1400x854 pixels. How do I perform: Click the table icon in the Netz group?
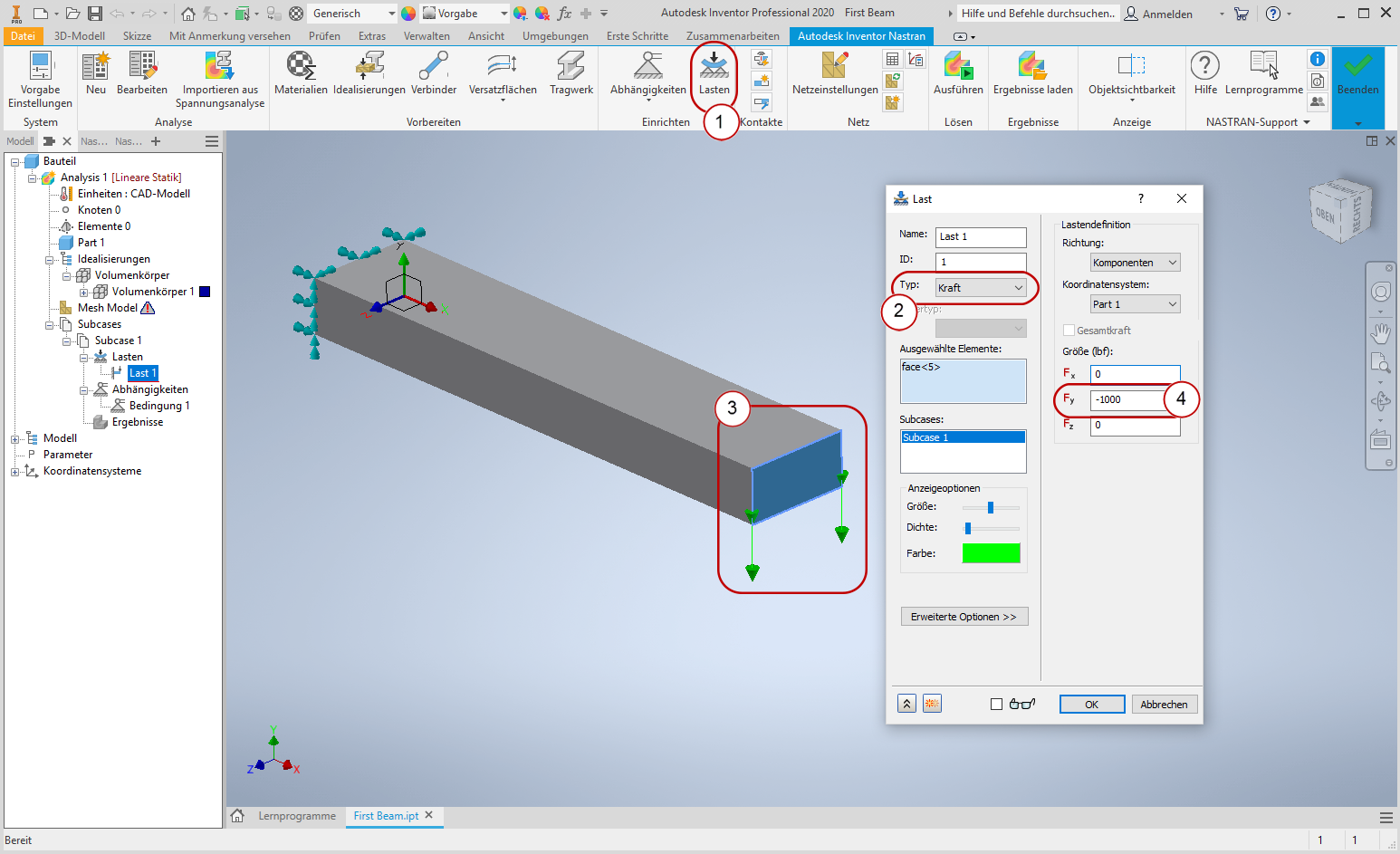pos(893,59)
